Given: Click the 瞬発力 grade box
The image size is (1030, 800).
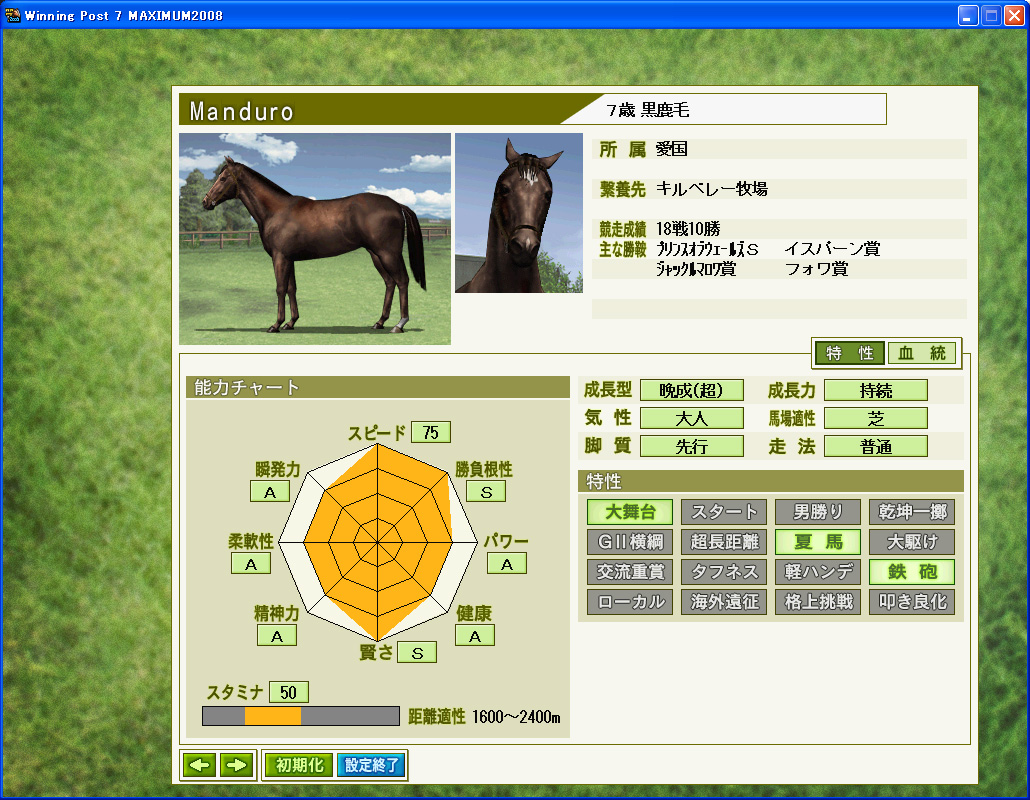Looking at the screenshot, I should (270, 492).
